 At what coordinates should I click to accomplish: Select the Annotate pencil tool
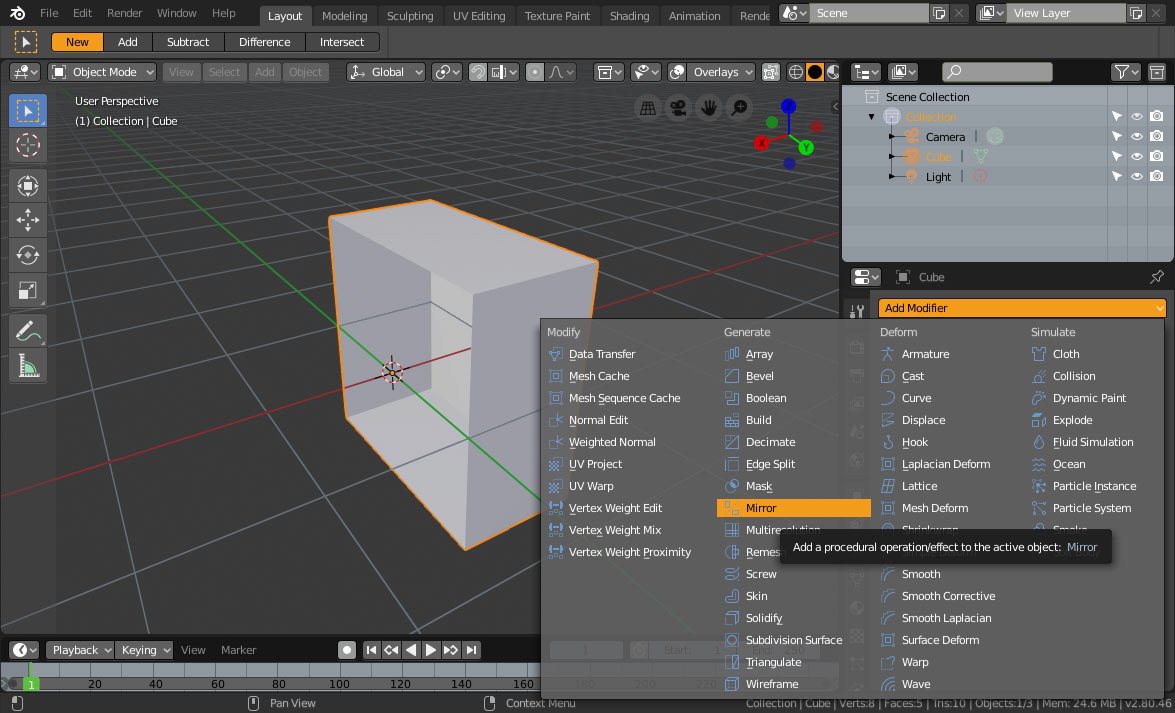click(28, 331)
